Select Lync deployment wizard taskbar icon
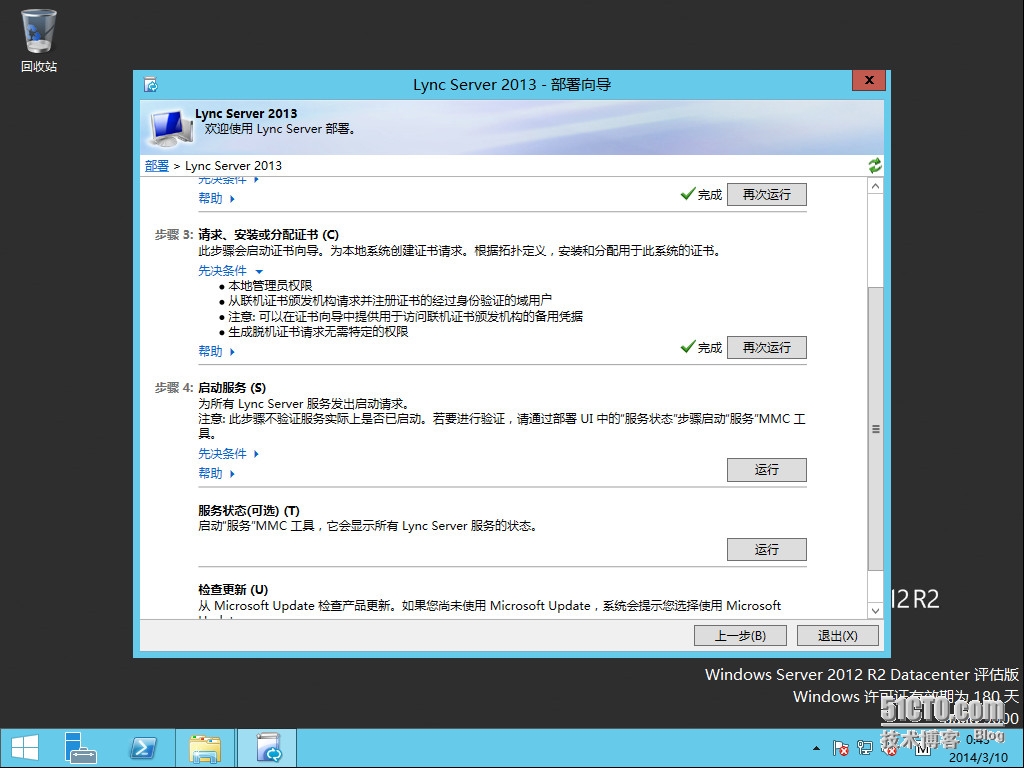The height and width of the screenshot is (768, 1024). pyautogui.click(x=268, y=748)
